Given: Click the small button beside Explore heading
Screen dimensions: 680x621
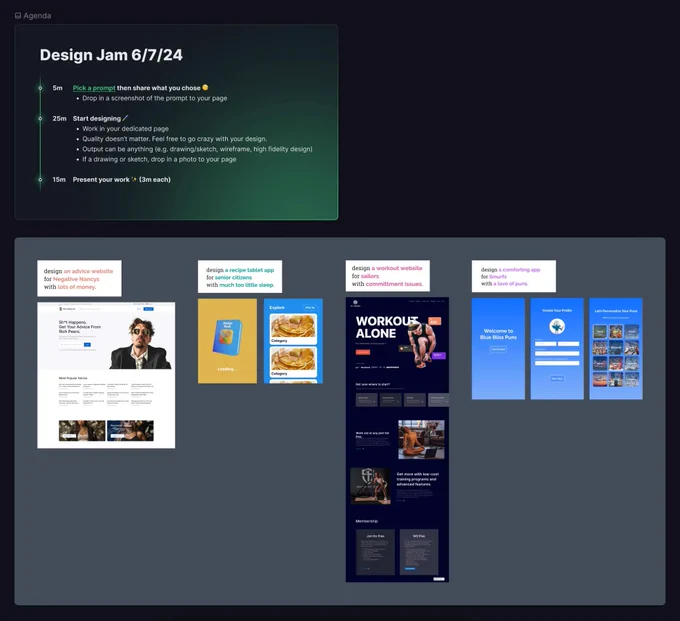Looking at the screenshot, I should tap(310, 307).
